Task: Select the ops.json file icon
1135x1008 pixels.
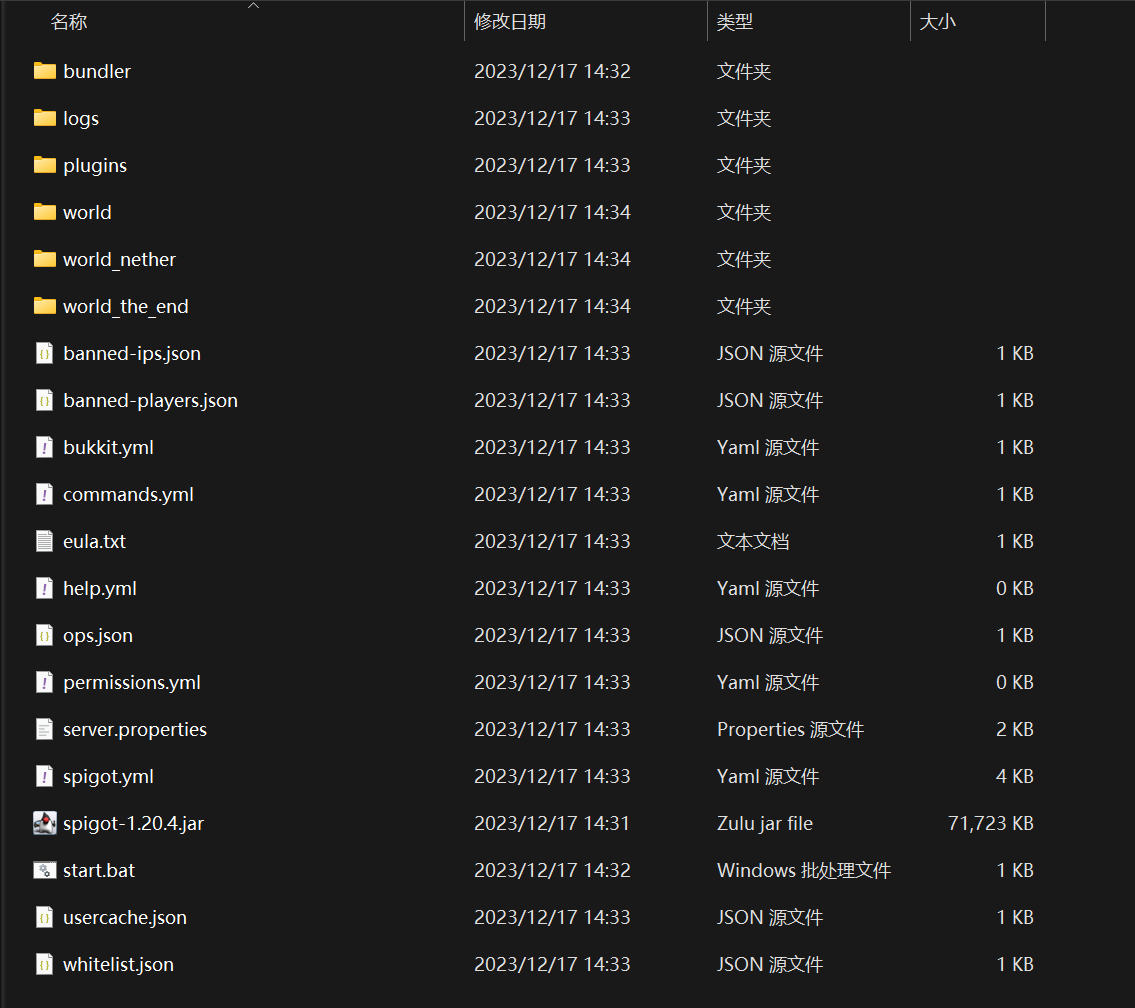Action: (45, 635)
